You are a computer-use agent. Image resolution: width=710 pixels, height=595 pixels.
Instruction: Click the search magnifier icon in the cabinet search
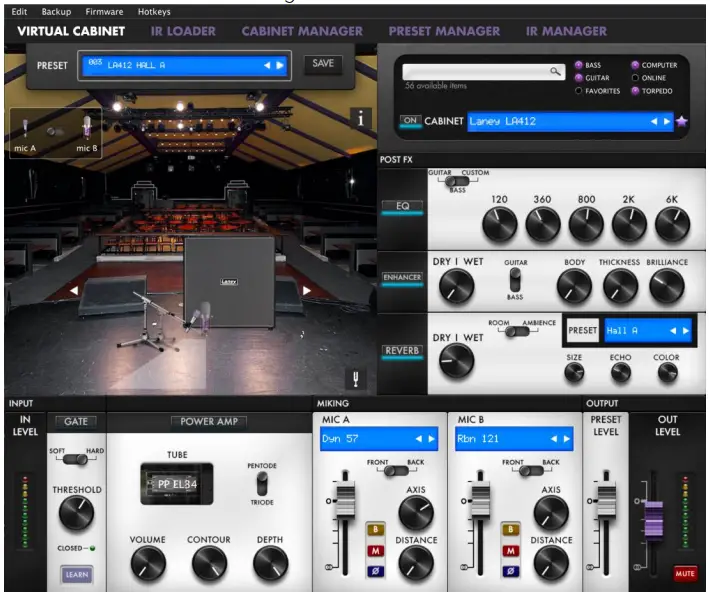(x=555, y=71)
